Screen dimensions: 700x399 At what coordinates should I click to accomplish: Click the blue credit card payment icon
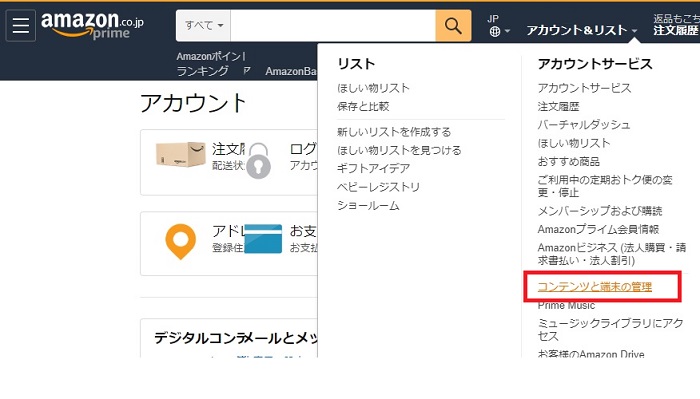coord(263,239)
